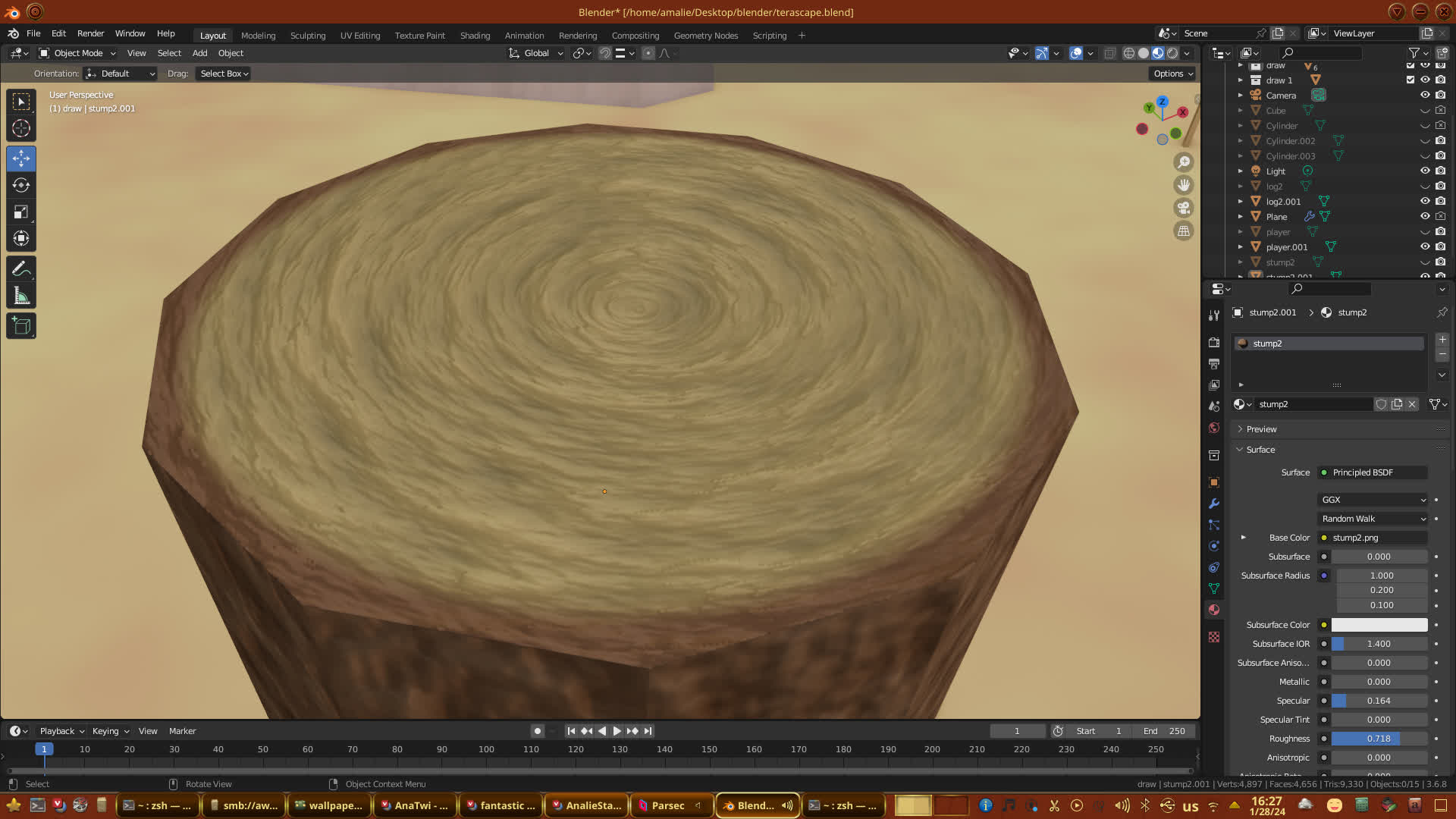The image size is (1456, 819).
Task: Uncheck the draw 1 collection checkbox
Action: point(1410,80)
